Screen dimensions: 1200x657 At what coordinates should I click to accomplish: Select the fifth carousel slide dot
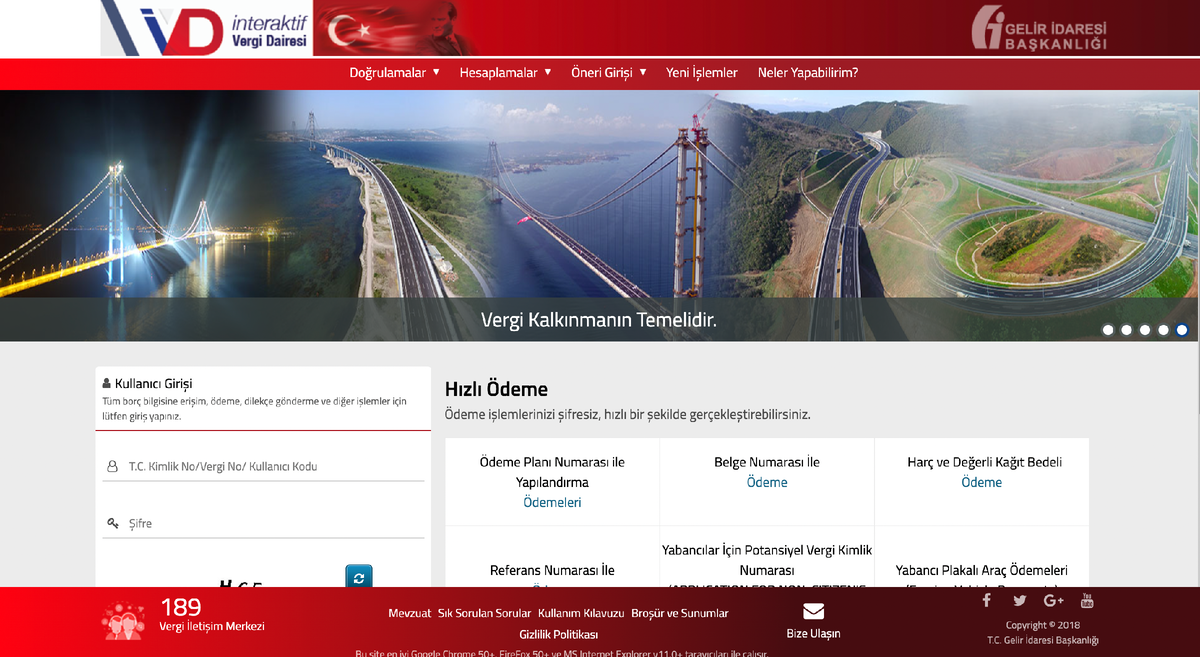point(1182,330)
